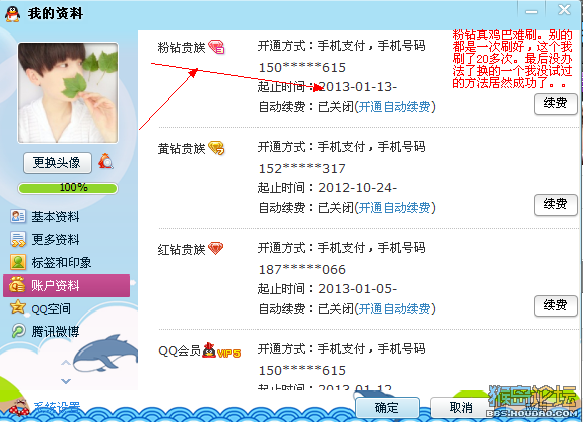Select the highlighted 账户资料 item
This screenshot has height=422, width=583.
click(67, 285)
